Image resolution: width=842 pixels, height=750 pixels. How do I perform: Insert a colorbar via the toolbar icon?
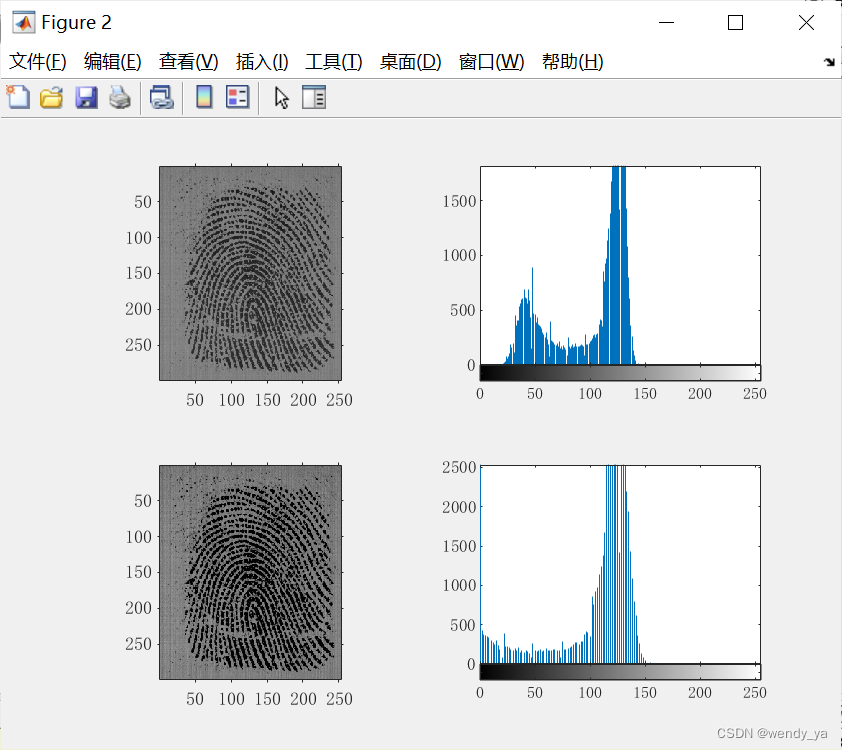coord(204,97)
